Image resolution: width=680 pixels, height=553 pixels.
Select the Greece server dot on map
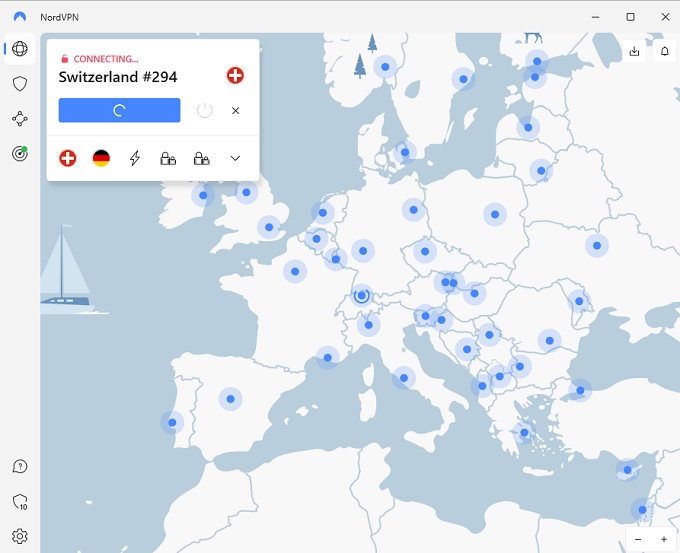point(524,432)
